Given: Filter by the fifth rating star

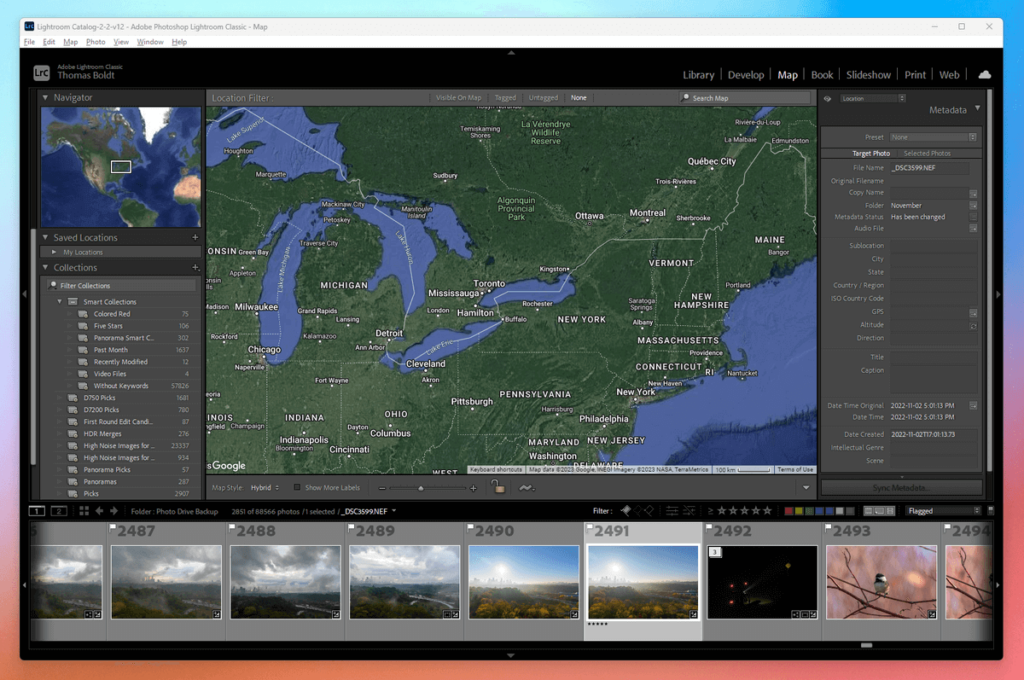Looking at the screenshot, I should pos(767,511).
